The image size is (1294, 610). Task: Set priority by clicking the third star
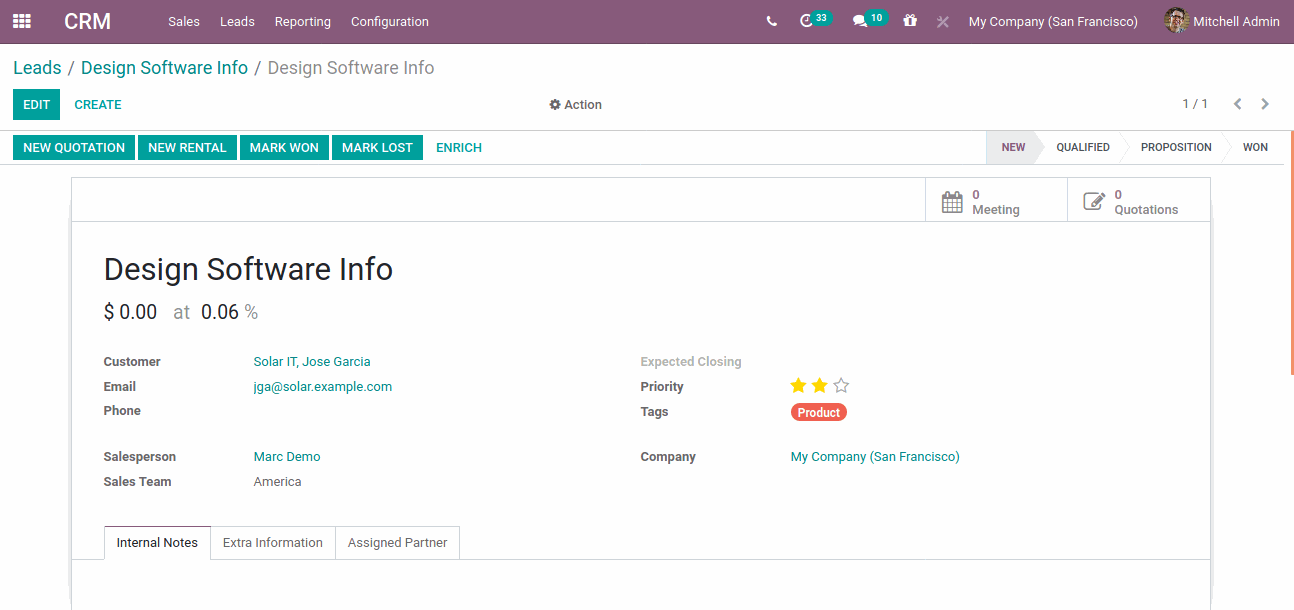pos(841,385)
